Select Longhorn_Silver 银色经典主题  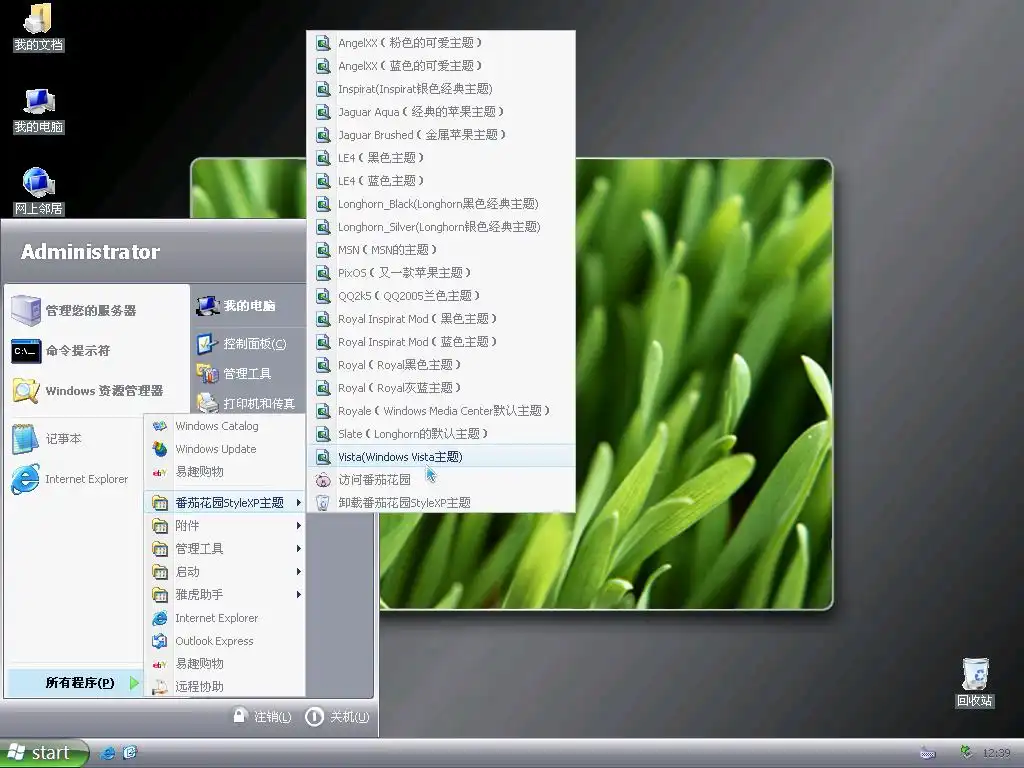(x=441, y=227)
